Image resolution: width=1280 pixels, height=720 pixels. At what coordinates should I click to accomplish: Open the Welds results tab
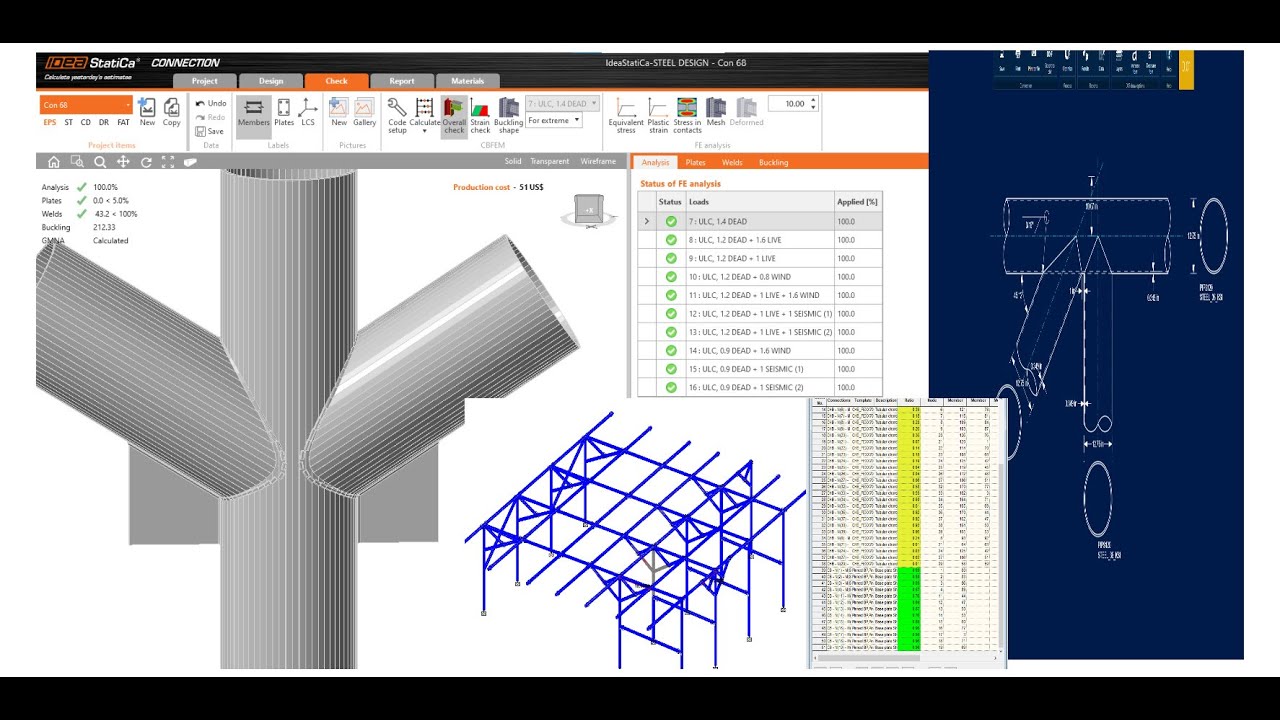click(x=732, y=162)
